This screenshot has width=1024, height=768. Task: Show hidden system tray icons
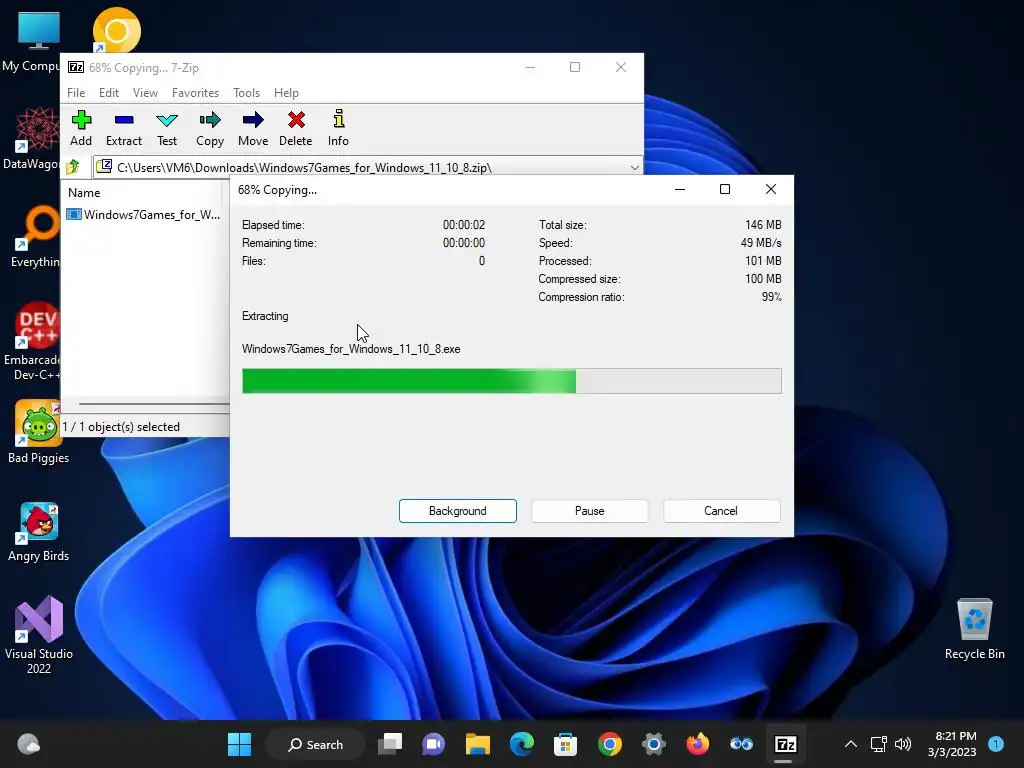pyautogui.click(x=850, y=744)
